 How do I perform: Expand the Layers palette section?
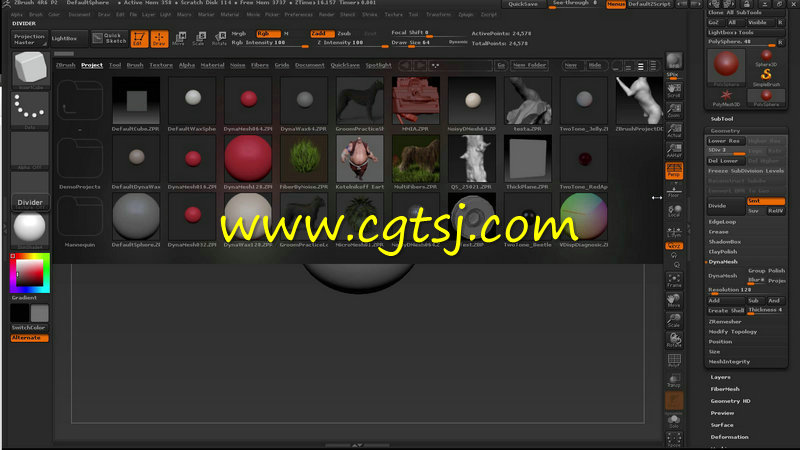tap(720, 377)
